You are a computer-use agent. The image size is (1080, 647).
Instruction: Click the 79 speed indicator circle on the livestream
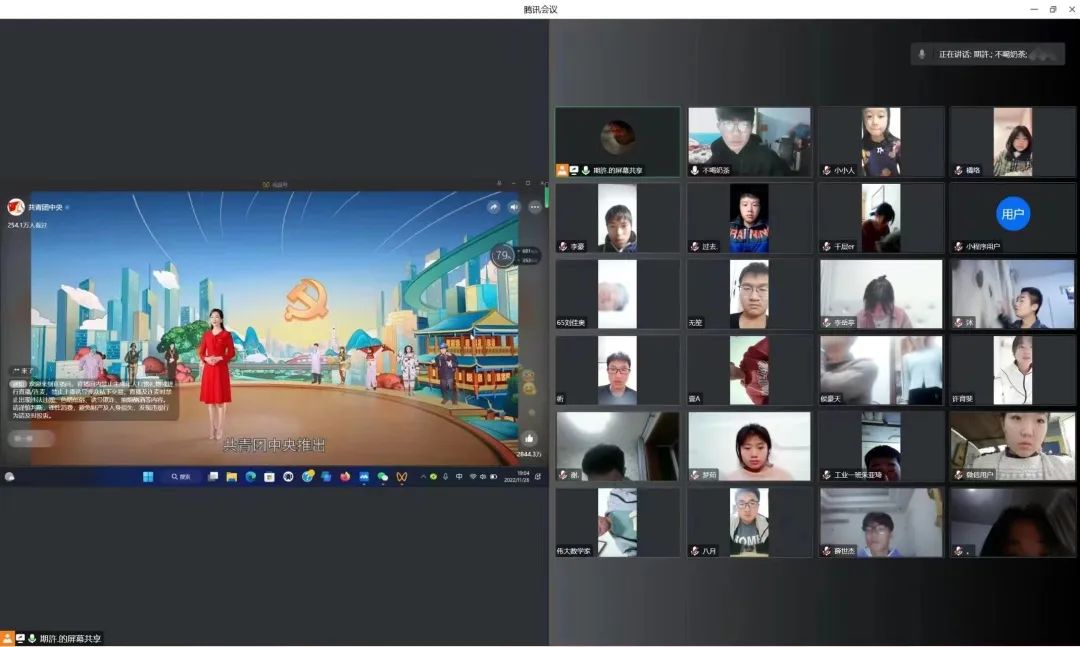(502, 256)
